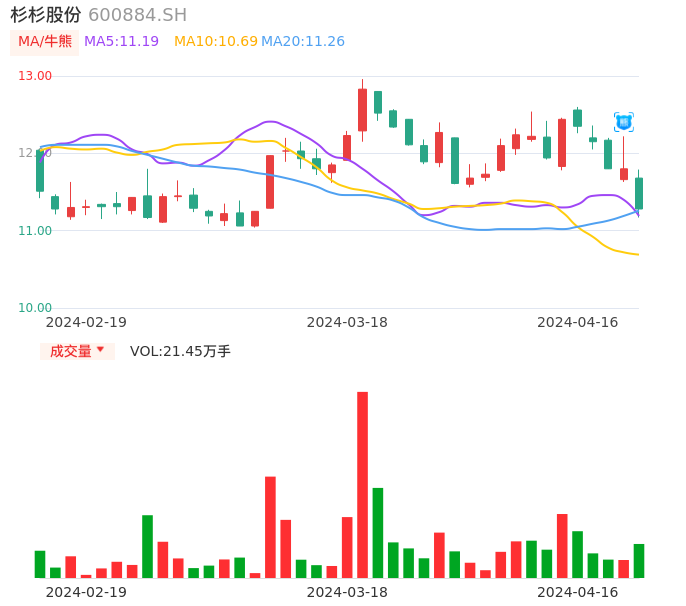This screenshot has width=686, height=606.
Task: Click the MA10:10.69 legend label
Action: click(x=215, y=42)
